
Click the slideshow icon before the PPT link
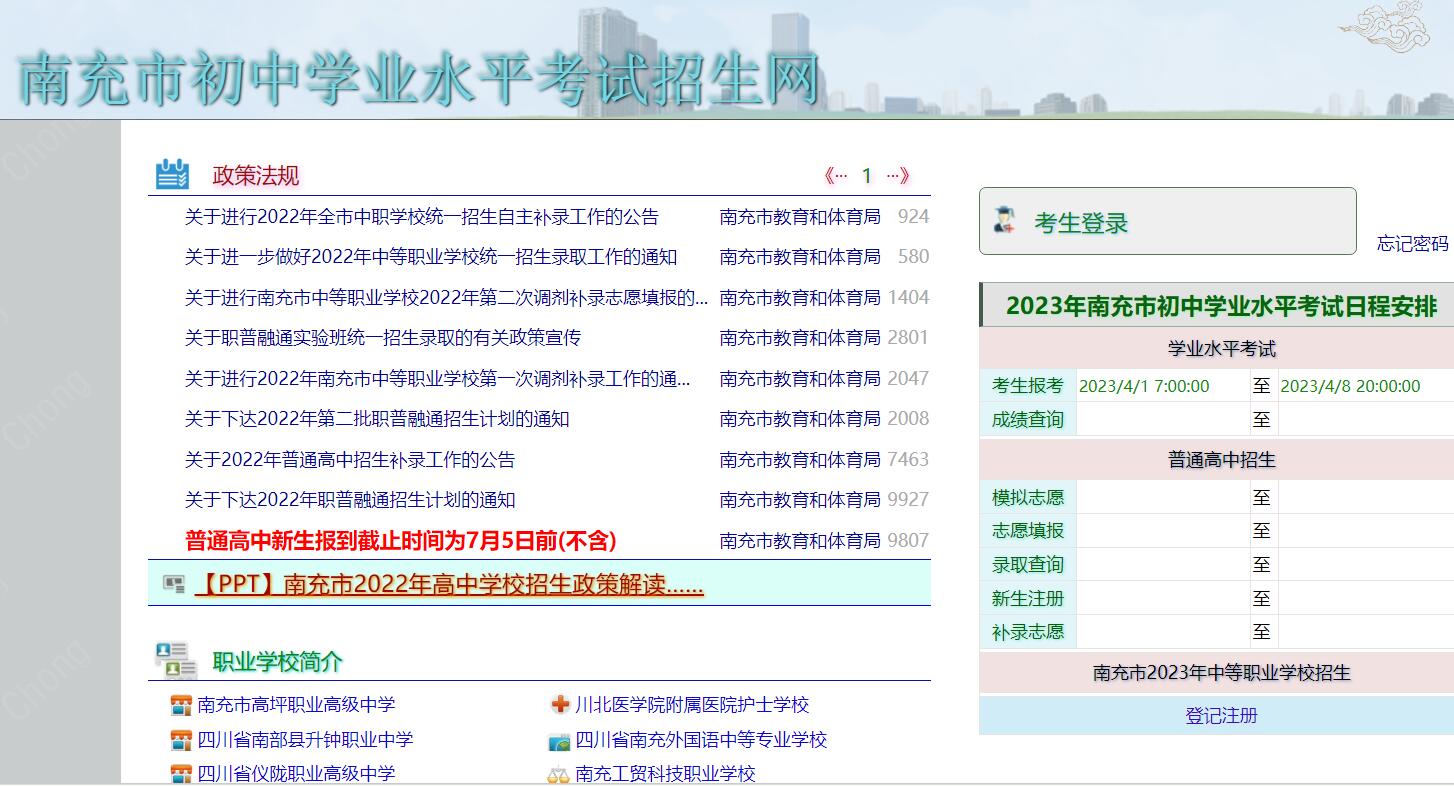pyautogui.click(x=173, y=584)
